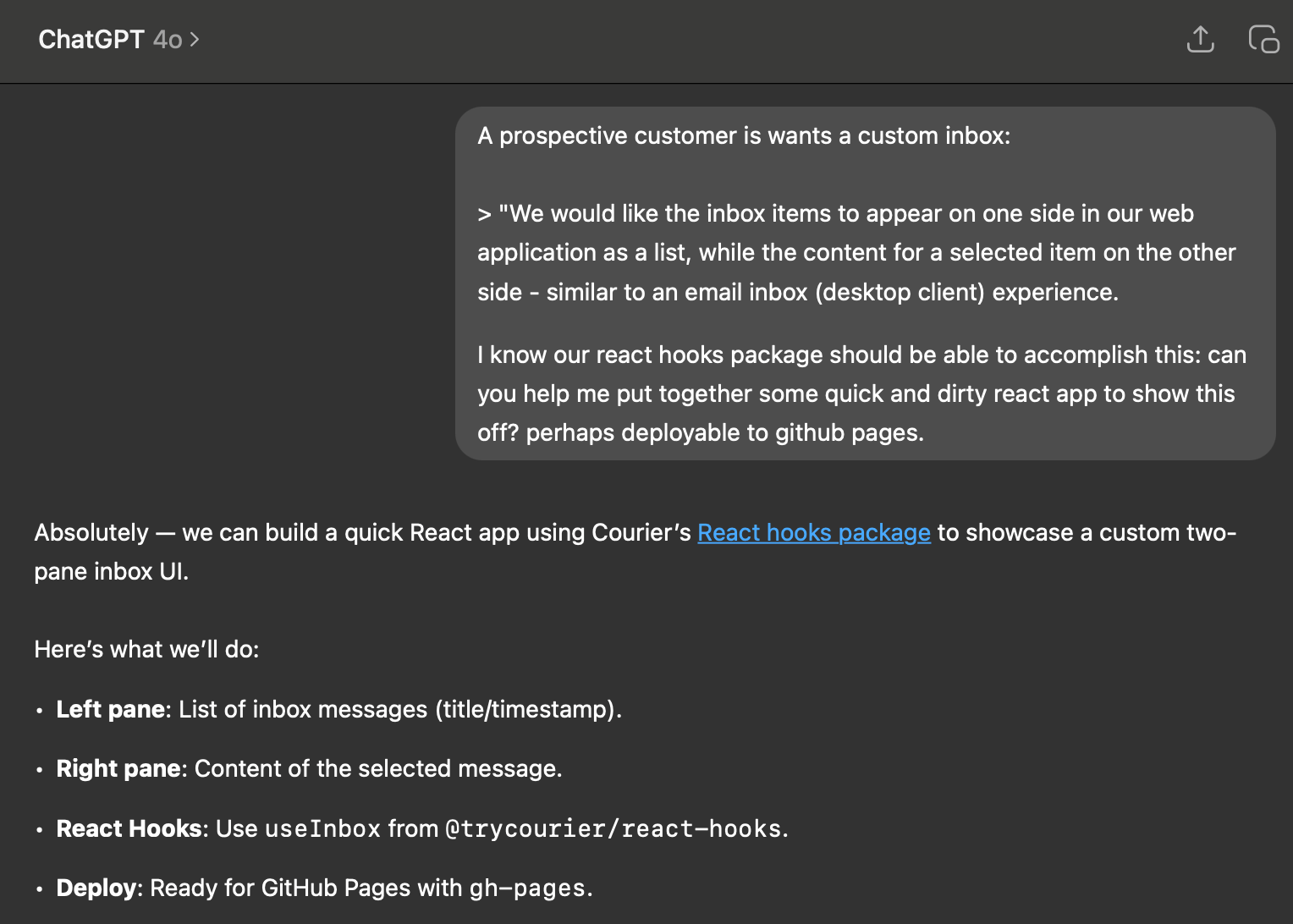
Task: Click the @trycourier/react-hooks code text
Action: [x=613, y=828]
